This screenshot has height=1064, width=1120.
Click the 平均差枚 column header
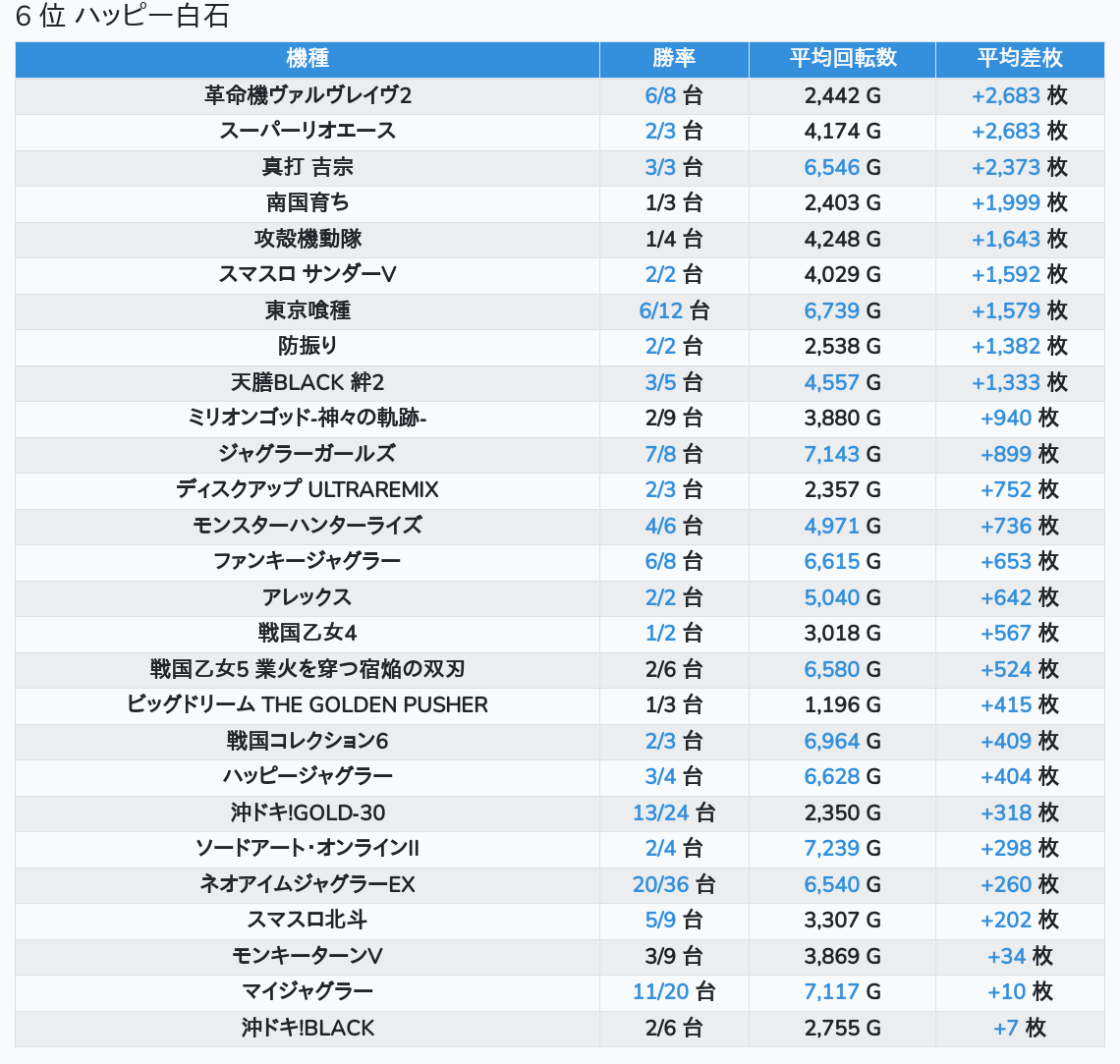click(1020, 59)
